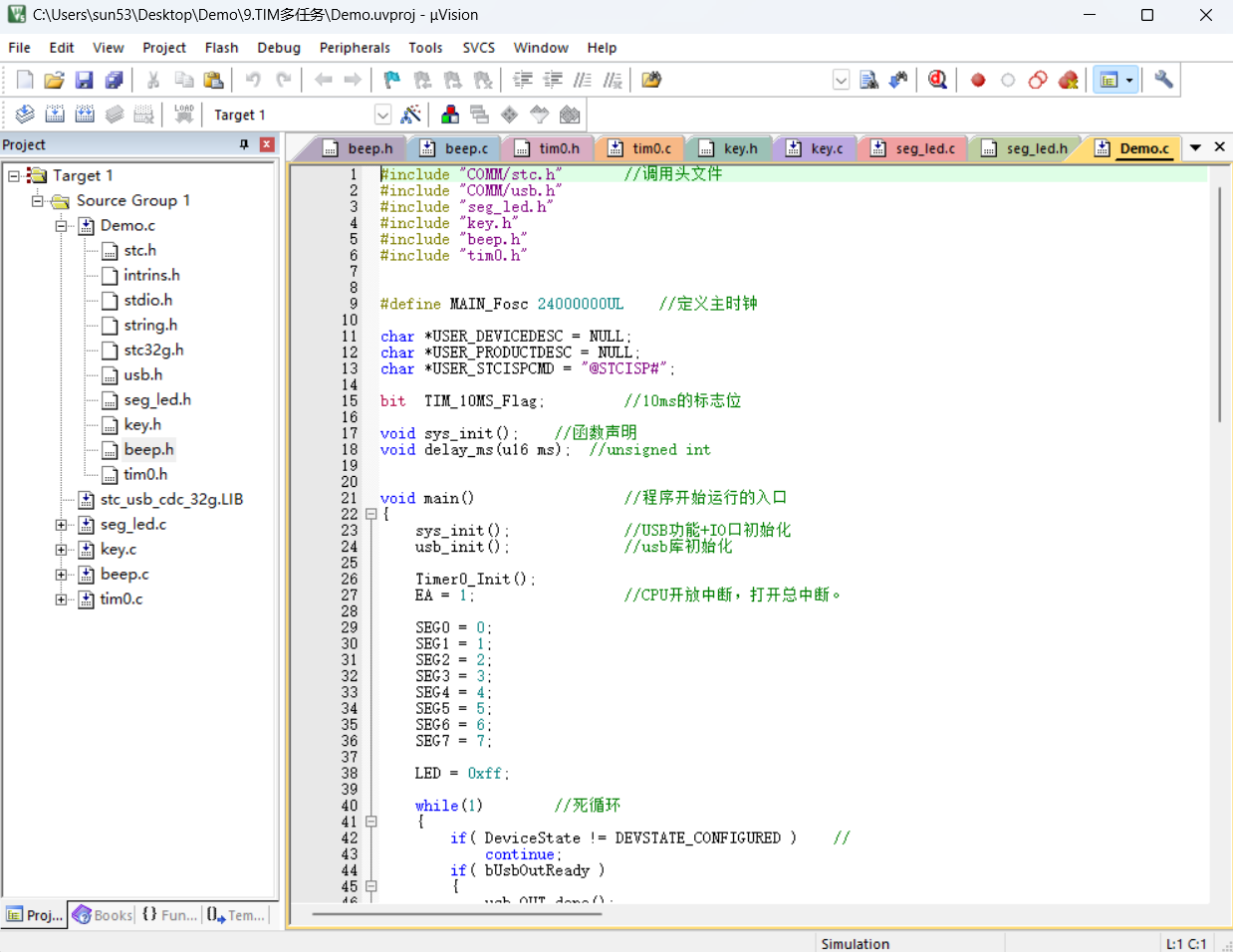Save the current file with the floppy icon

coord(84,80)
